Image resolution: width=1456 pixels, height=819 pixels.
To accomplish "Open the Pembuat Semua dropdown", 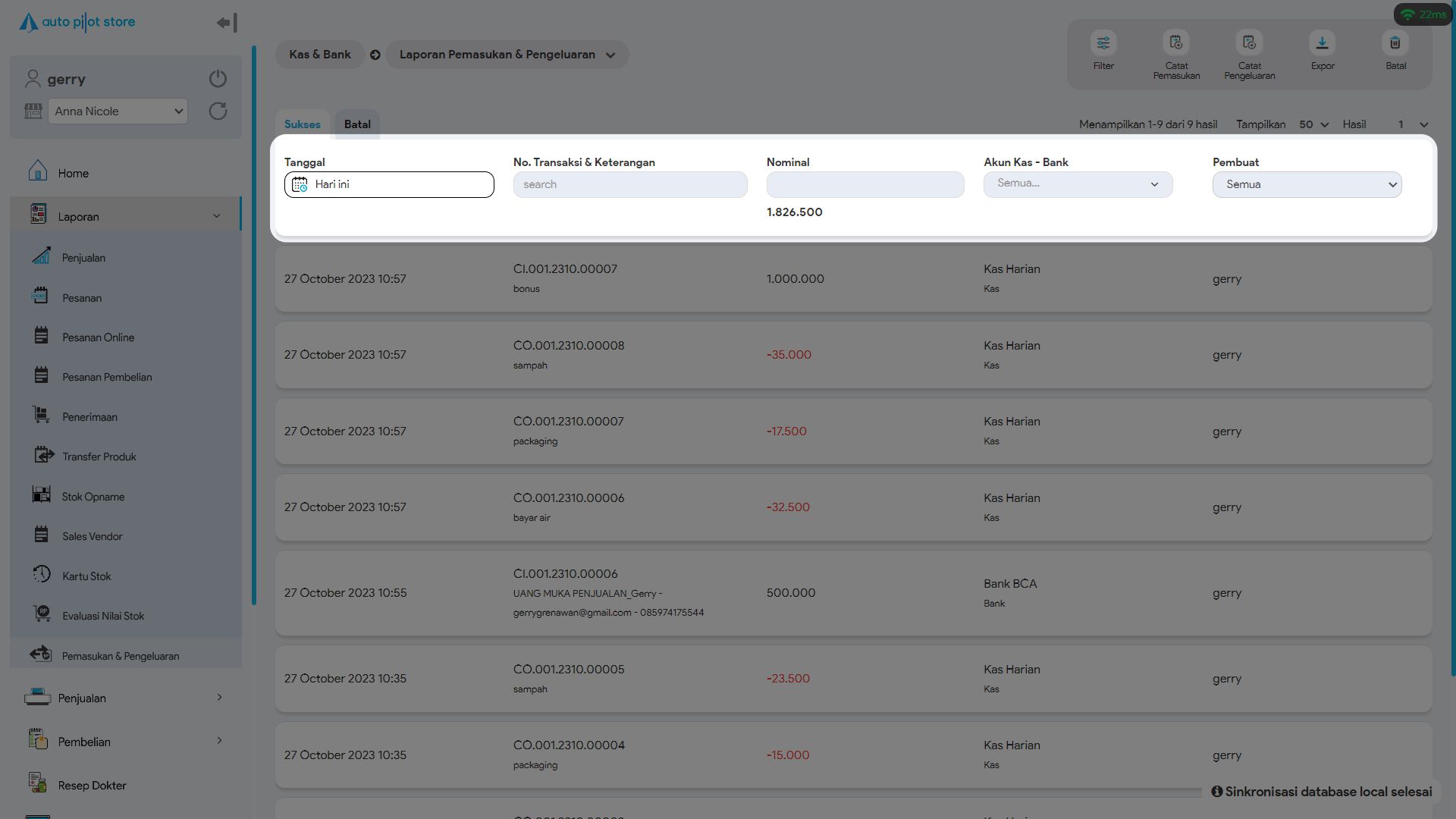I will point(1307,184).
